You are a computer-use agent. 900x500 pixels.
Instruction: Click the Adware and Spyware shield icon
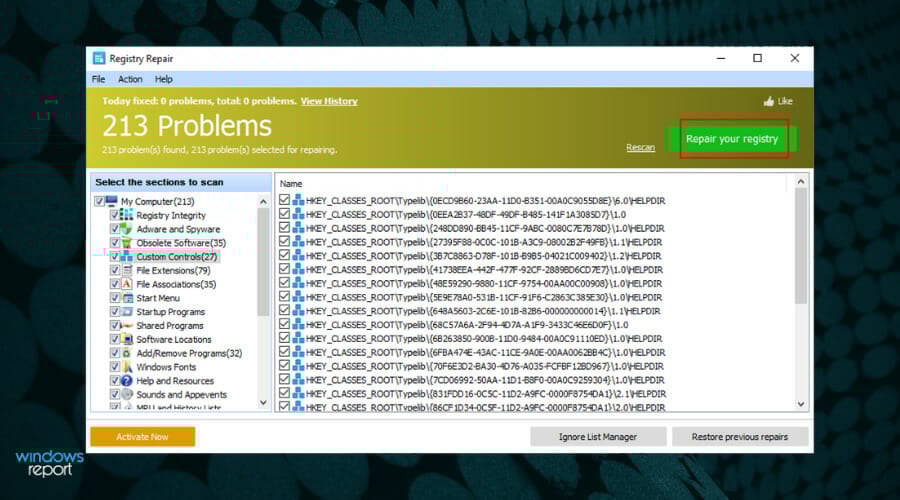126,228
